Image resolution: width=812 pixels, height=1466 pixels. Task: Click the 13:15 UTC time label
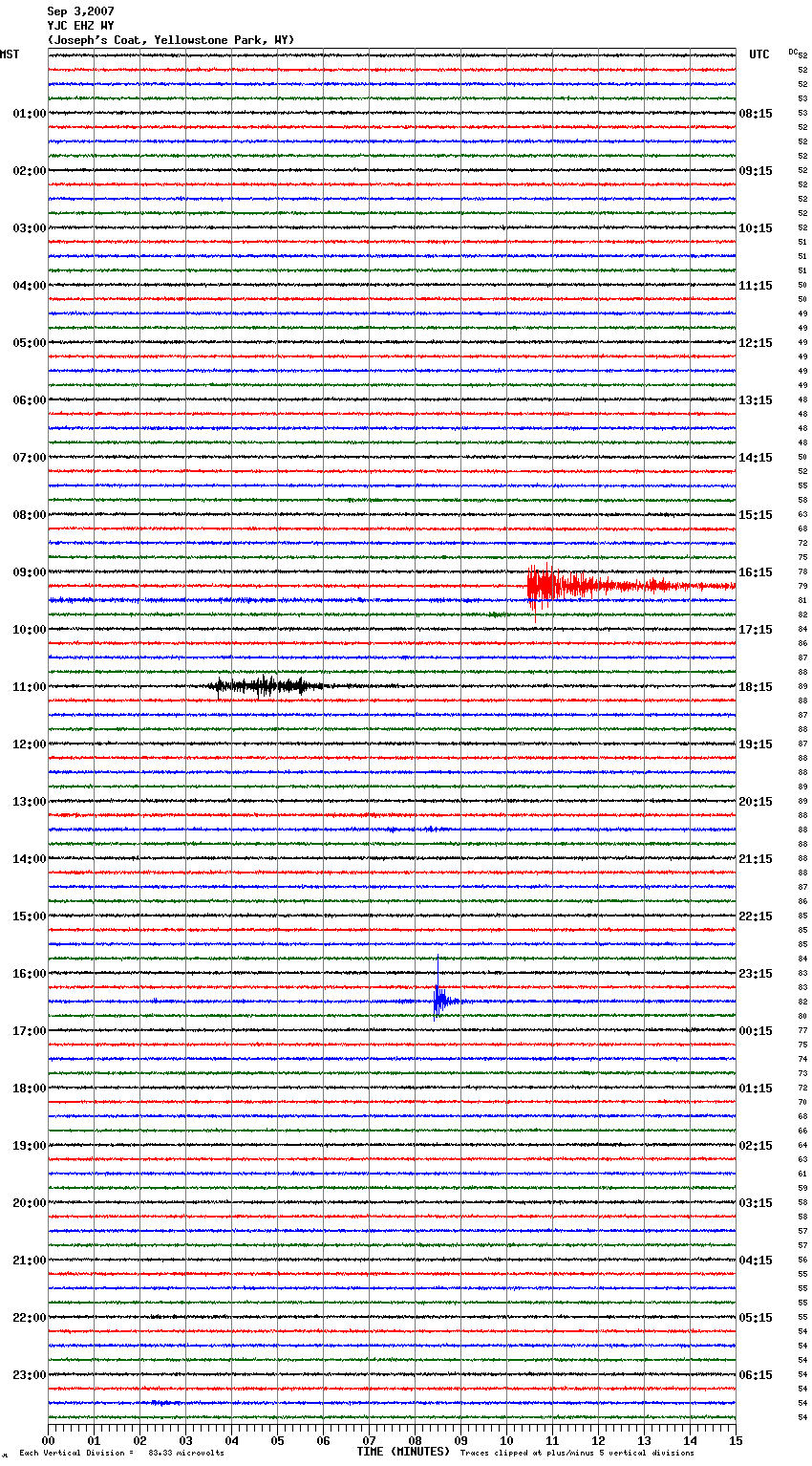point(756,400)
